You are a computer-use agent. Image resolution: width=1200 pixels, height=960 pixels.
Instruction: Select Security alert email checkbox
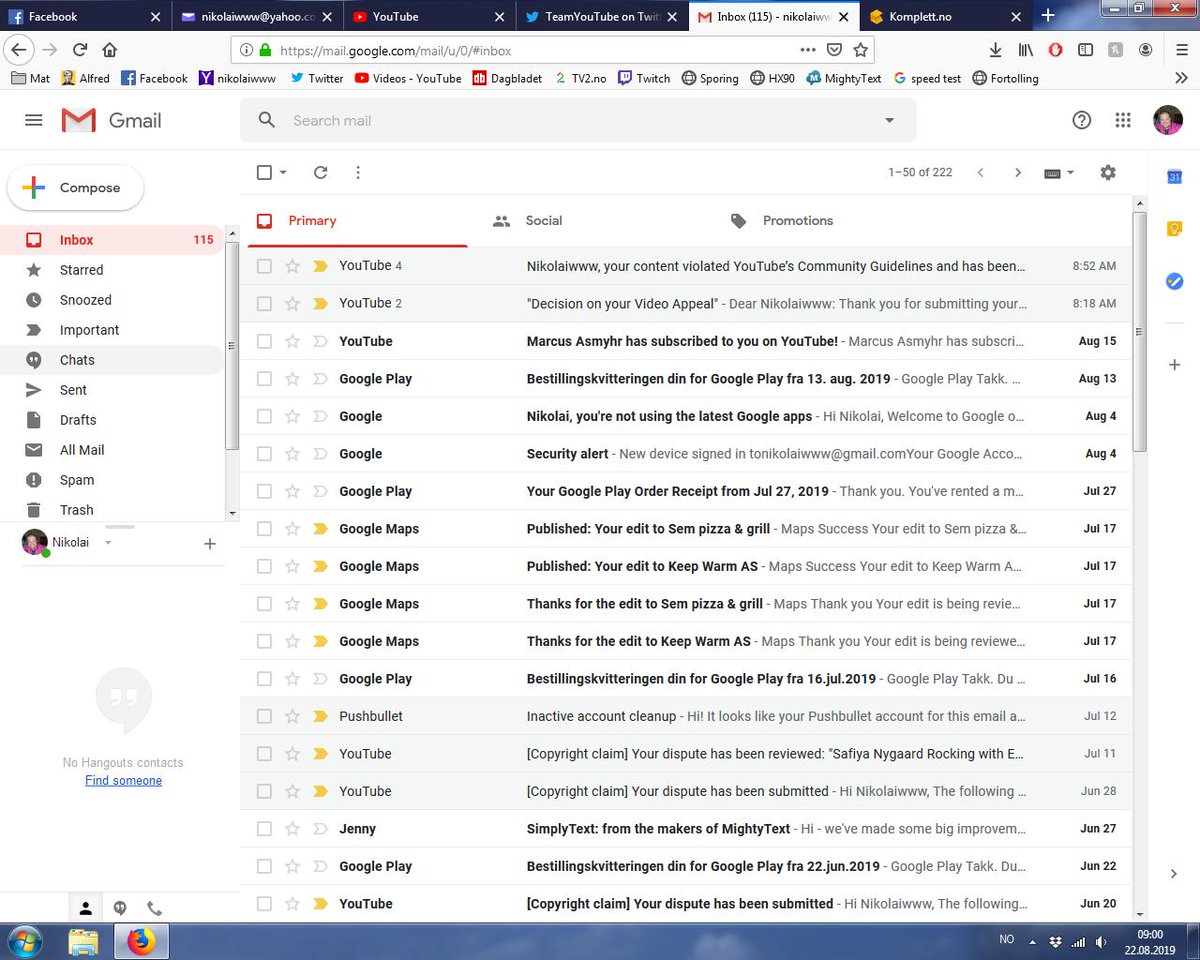(x=264, y=454)
